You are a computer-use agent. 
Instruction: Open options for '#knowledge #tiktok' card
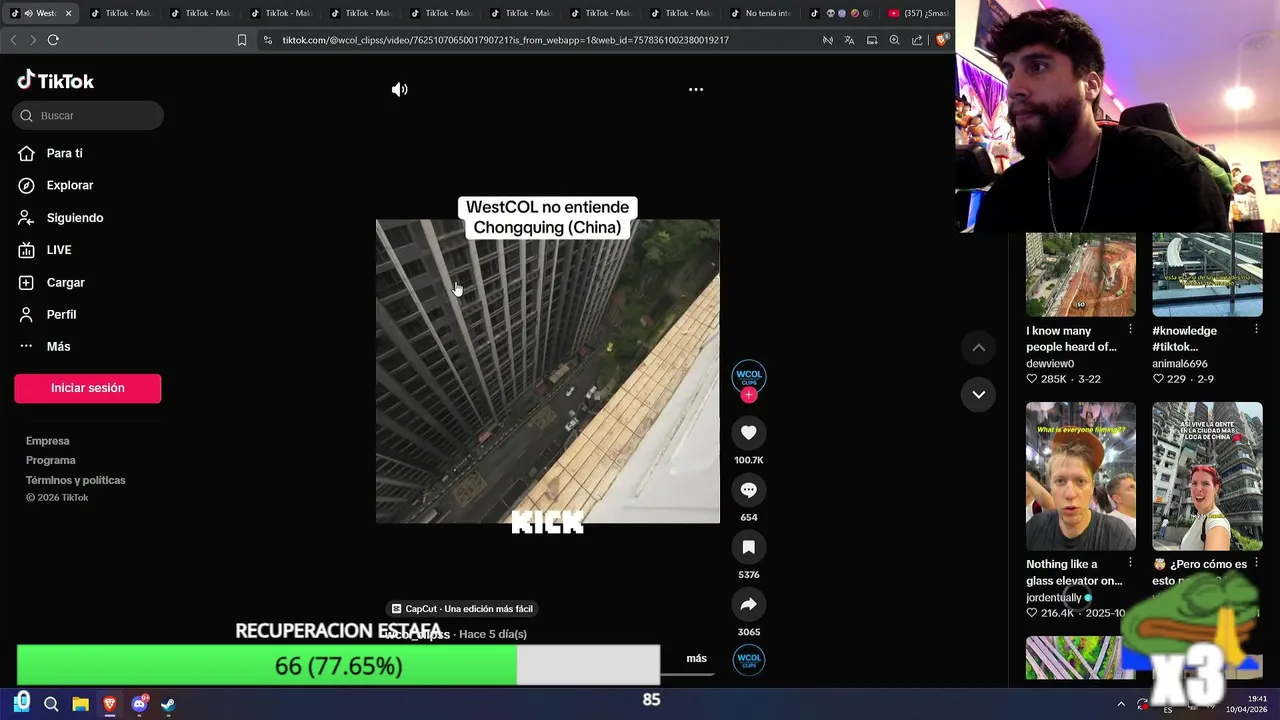point(1256,329)
